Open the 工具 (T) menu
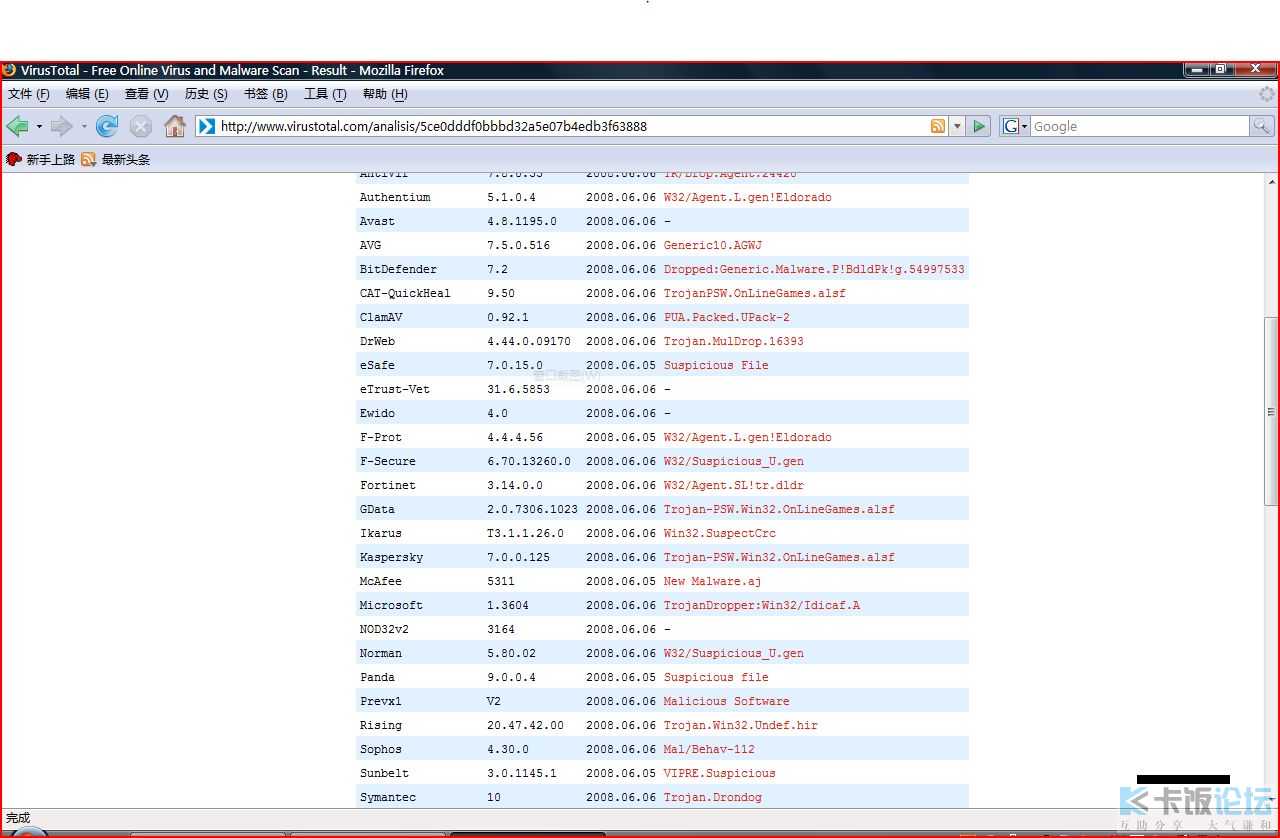This screenshot has height=838, width=1280. 325,94
